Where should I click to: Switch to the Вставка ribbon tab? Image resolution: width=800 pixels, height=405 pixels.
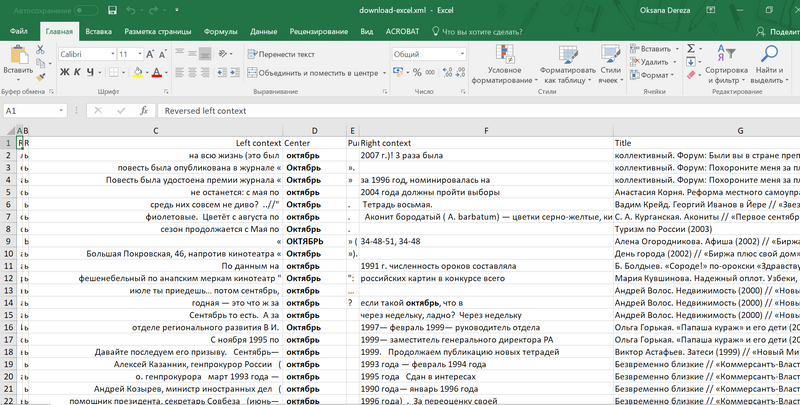point(98,31)
